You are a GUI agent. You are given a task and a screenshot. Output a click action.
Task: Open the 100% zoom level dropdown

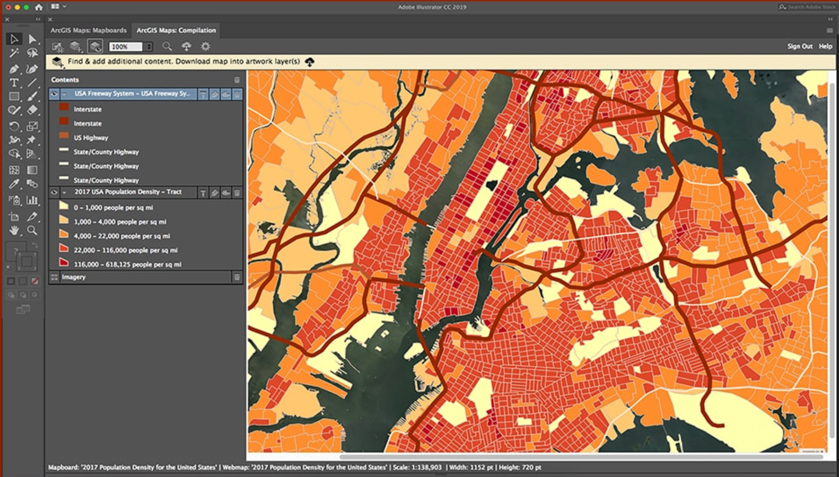pyautogui.click(x=149, y=47)
